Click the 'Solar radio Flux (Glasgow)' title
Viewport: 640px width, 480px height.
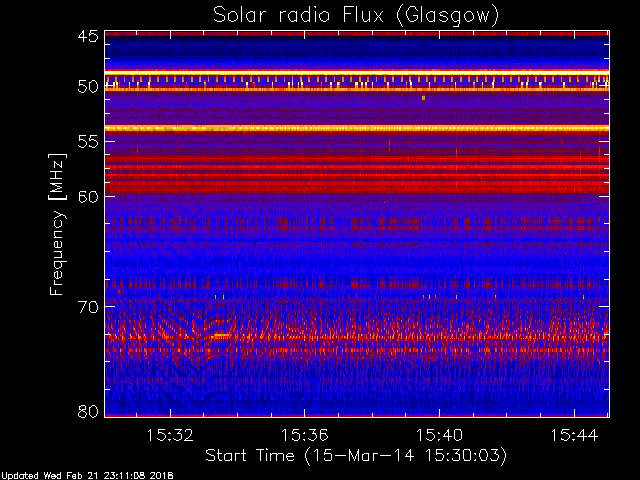tap(356, 16)
